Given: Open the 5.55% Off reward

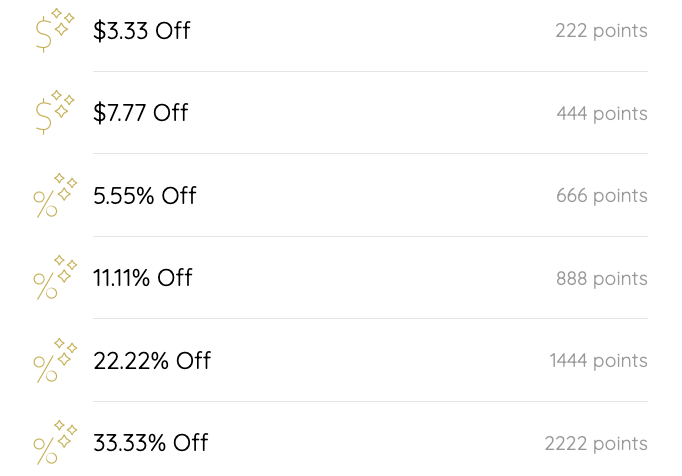Looking at the screenshot, I should [x=145, y=196].
